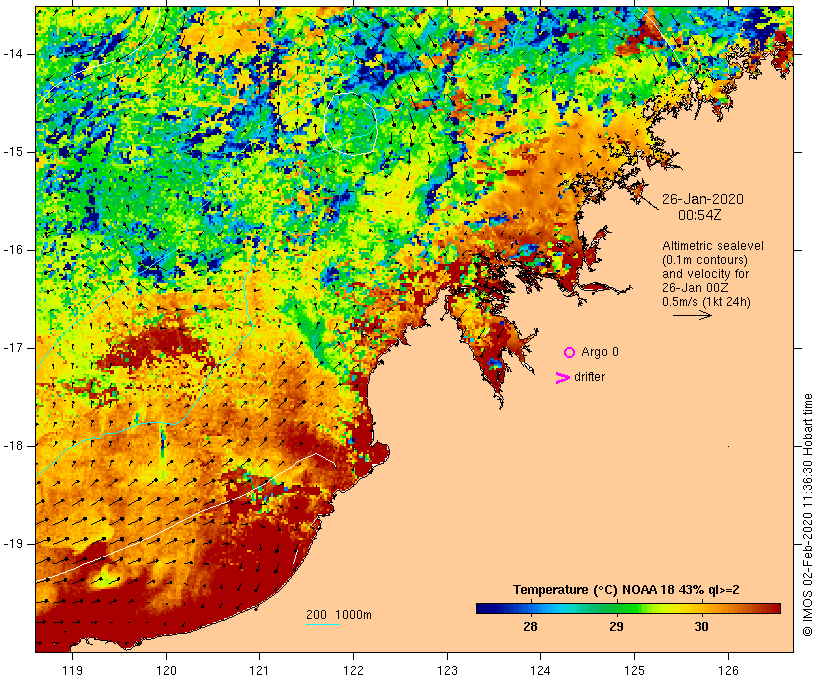This screenshot has height=680, width=820.
Task: Click the date text 26-Jan-2020
Action: point(702,199)
